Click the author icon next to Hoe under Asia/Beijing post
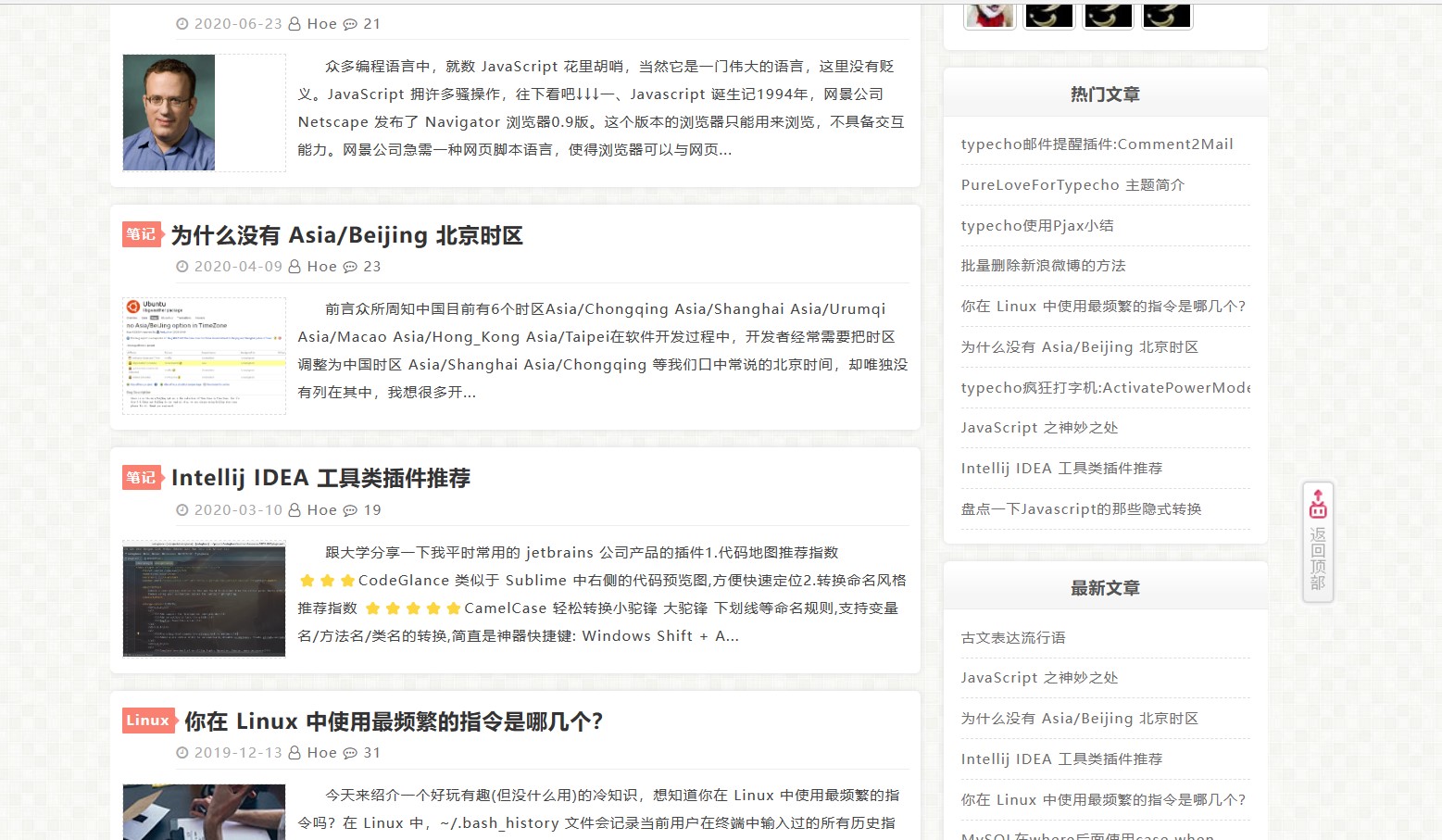 [x=295, y=266]
